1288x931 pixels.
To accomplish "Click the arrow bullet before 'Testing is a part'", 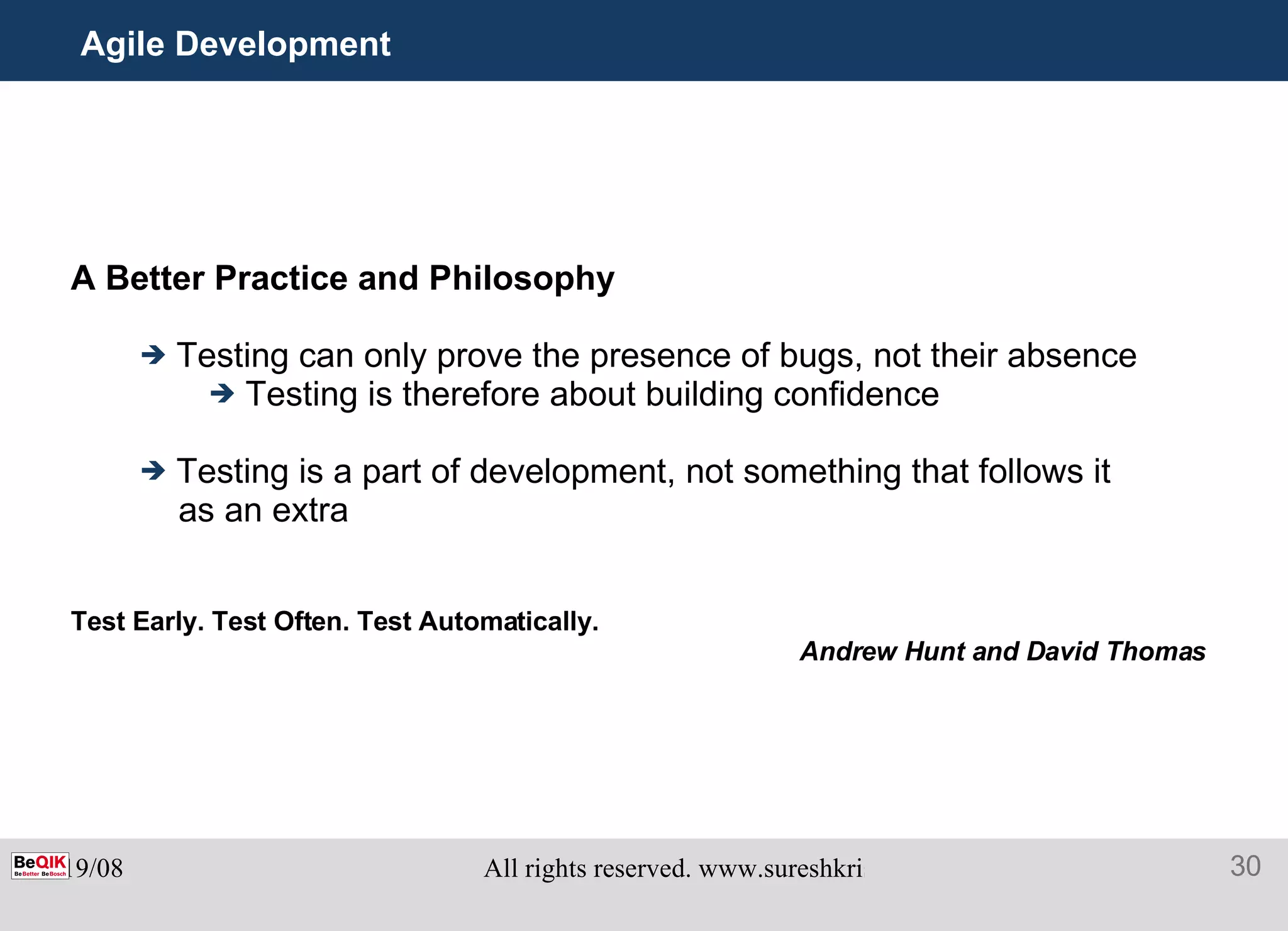I will (x=153, y=470).
